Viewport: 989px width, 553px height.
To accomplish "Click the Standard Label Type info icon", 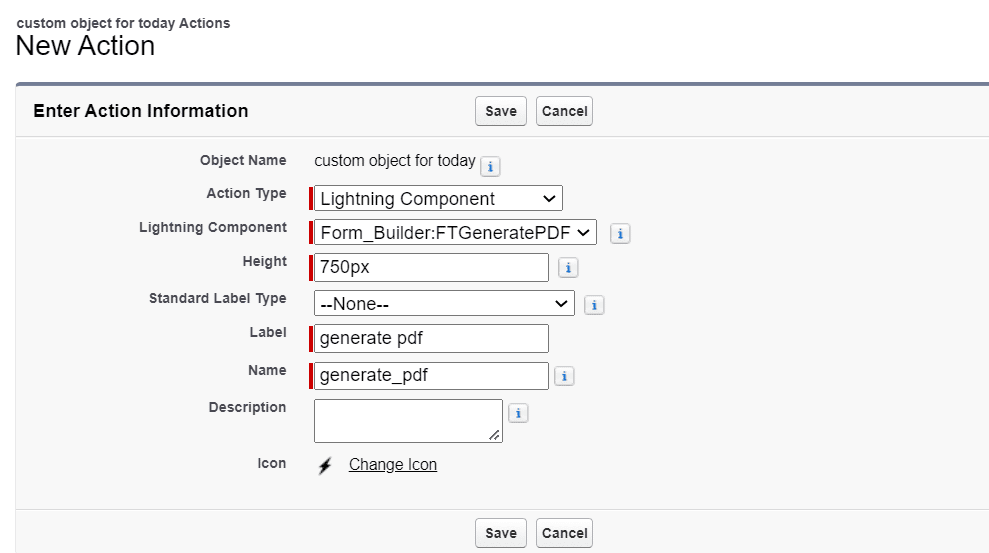I will click(594, 305).
